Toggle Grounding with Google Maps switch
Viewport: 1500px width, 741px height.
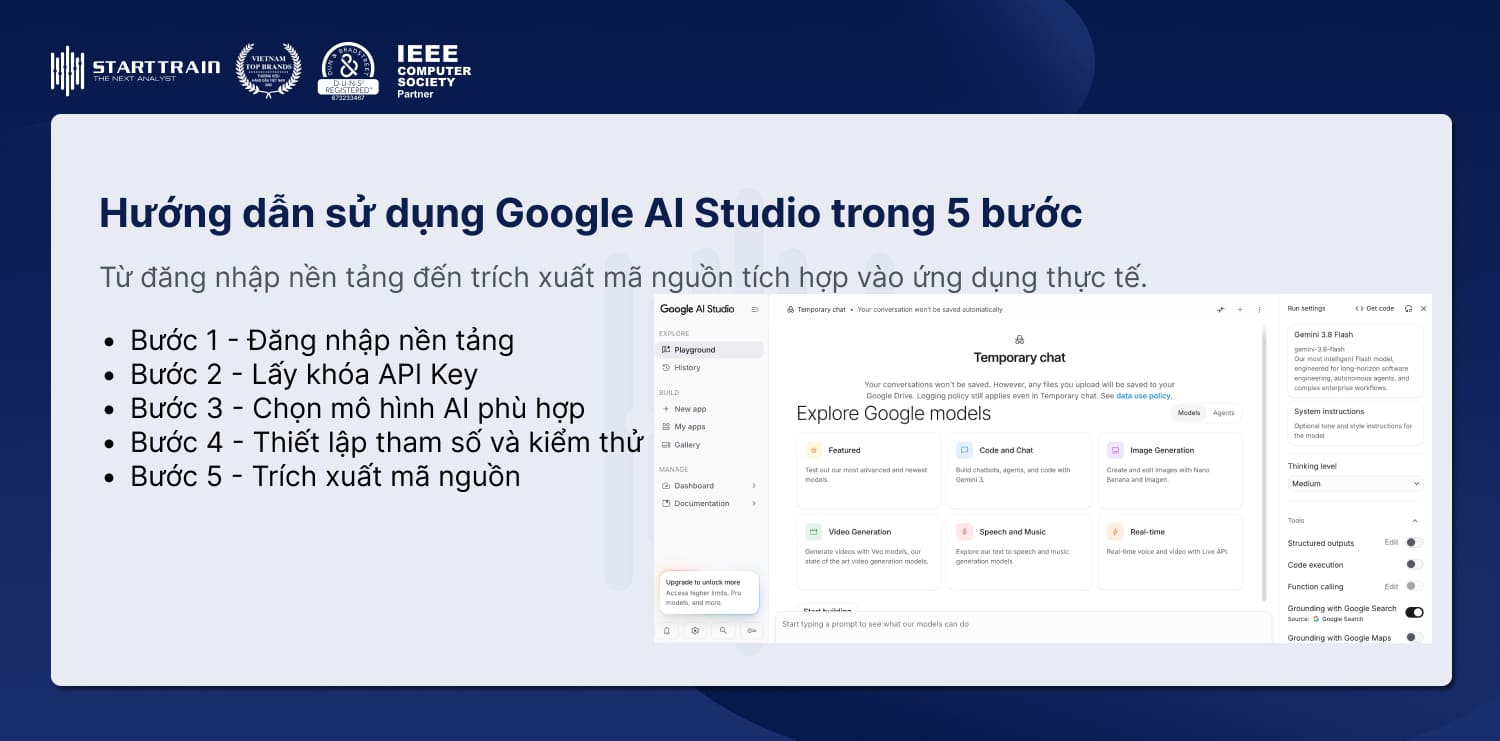tap(1414, 637)
